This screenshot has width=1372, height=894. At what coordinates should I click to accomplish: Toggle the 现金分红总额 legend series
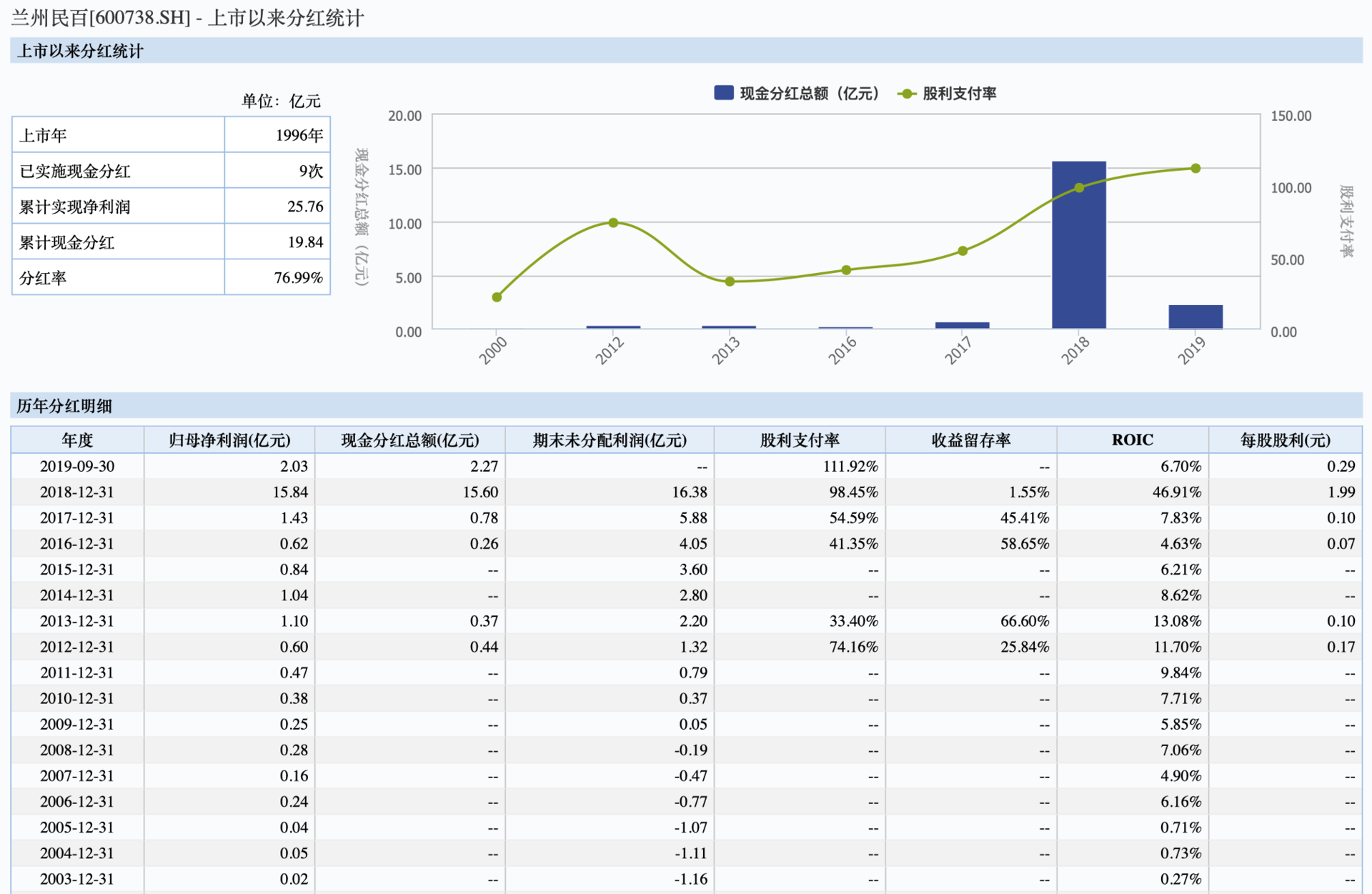click(808, 94)
